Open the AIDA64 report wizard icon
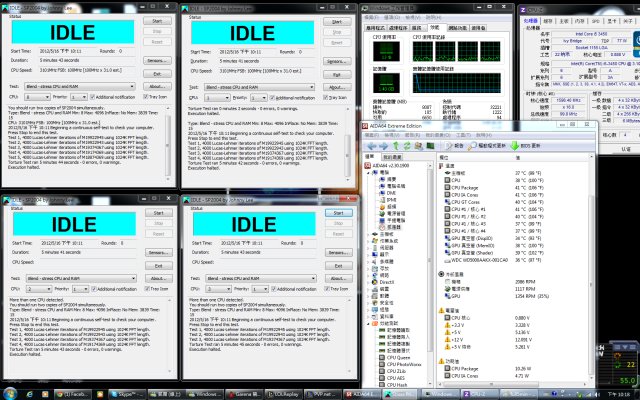 coord(448,146)
